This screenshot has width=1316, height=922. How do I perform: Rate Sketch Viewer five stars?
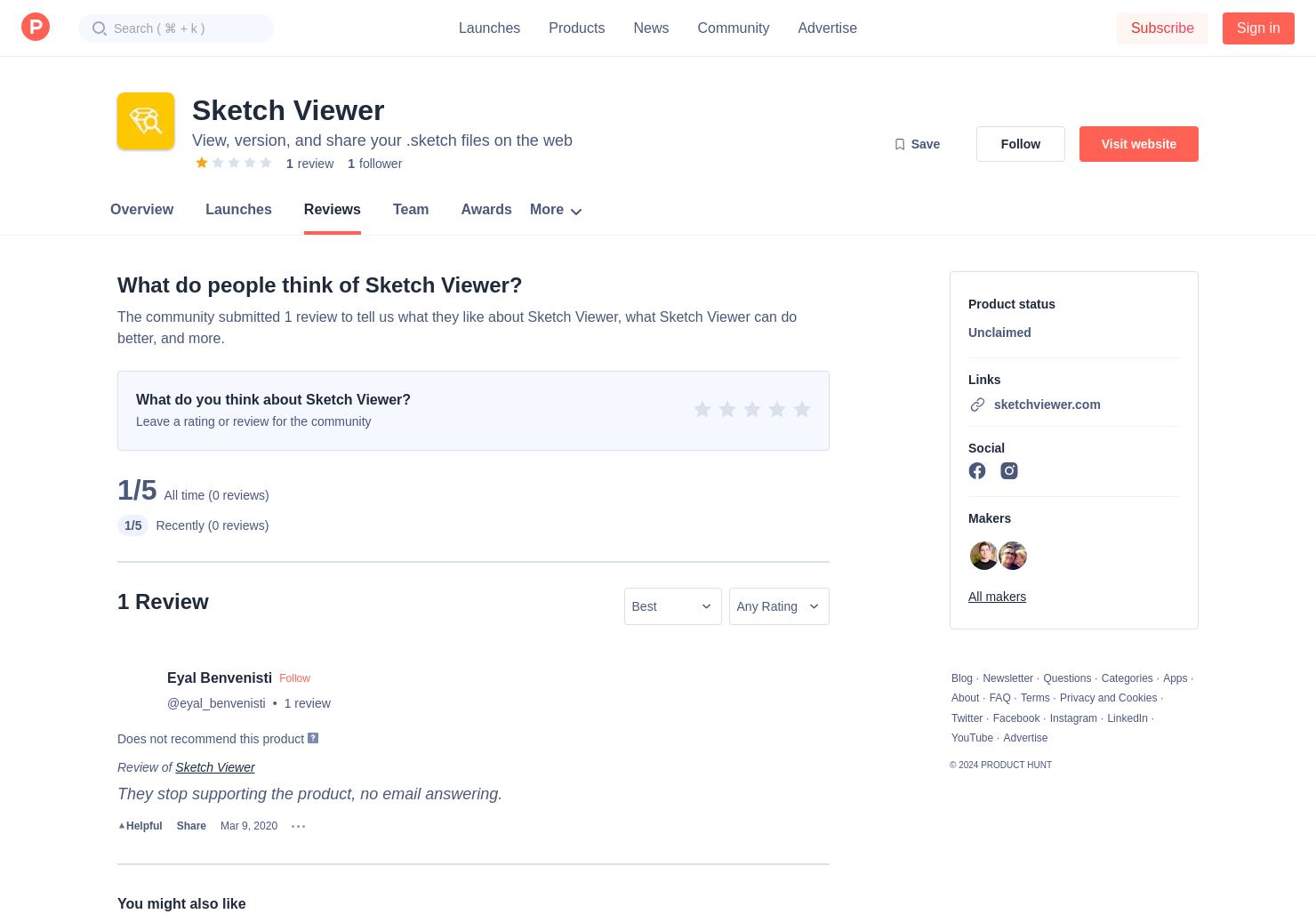pyautogui.click(x=802, y=409)
